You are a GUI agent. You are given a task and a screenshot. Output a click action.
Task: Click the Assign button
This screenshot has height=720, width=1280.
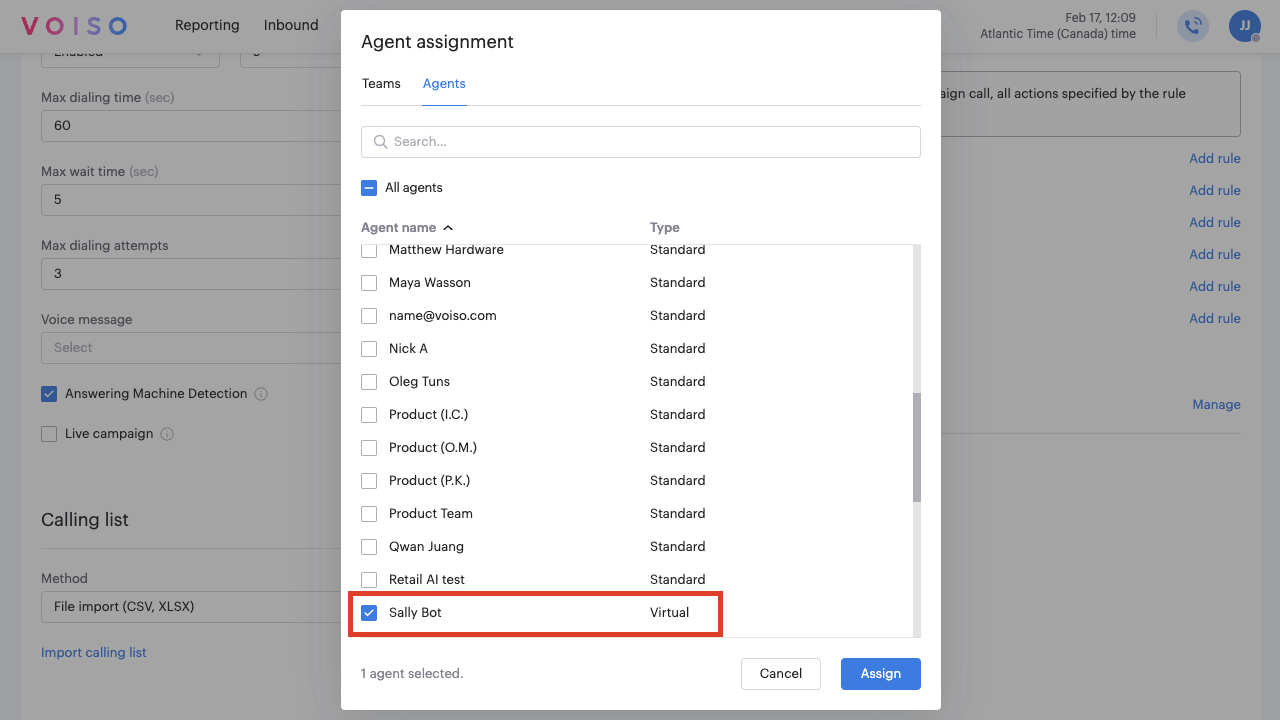pyautogui.click(x=880, y=673)
